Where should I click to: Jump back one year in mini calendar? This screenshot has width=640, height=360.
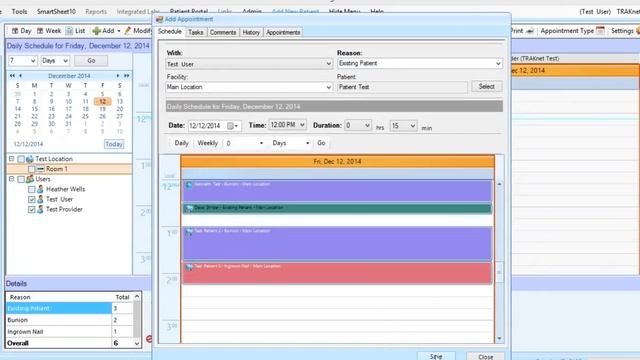pyautogui.click(x=12, y=76)
